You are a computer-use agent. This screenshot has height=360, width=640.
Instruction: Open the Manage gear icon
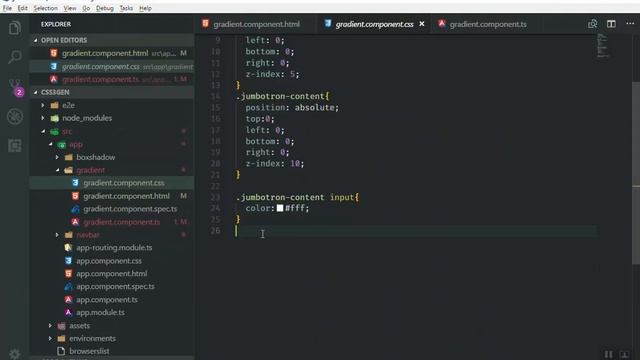tap(15, 353)
